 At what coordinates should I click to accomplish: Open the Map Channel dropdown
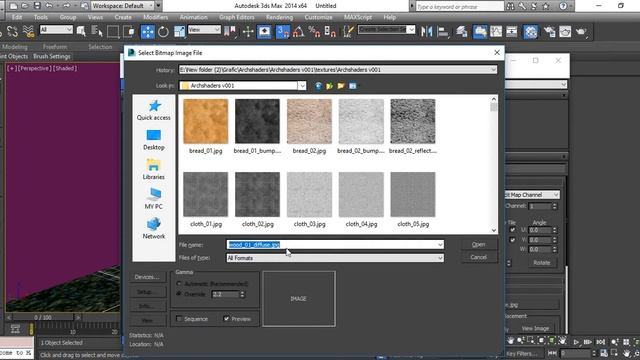pos(532,195)
